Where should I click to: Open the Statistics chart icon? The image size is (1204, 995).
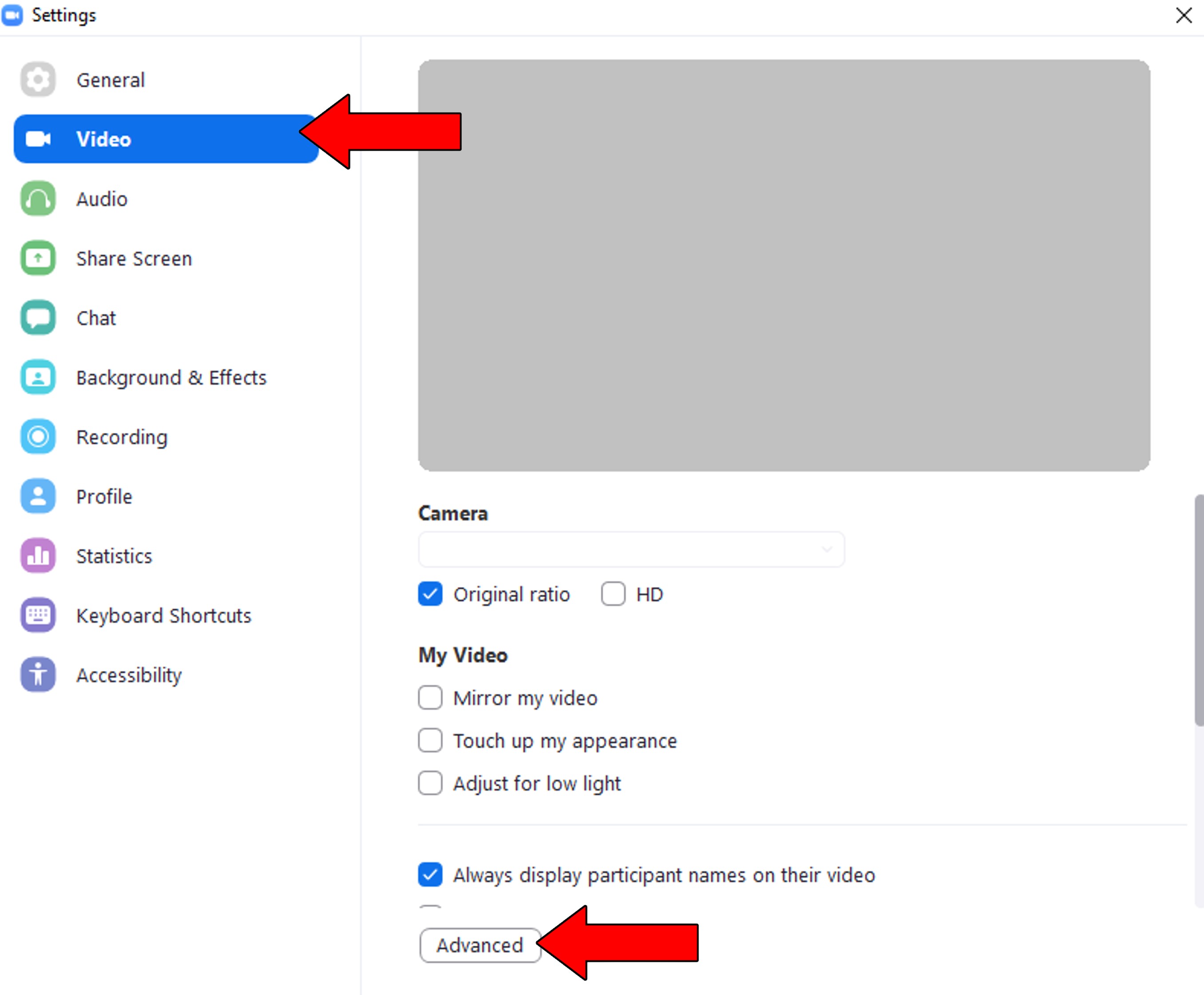(x=37, y=555)
